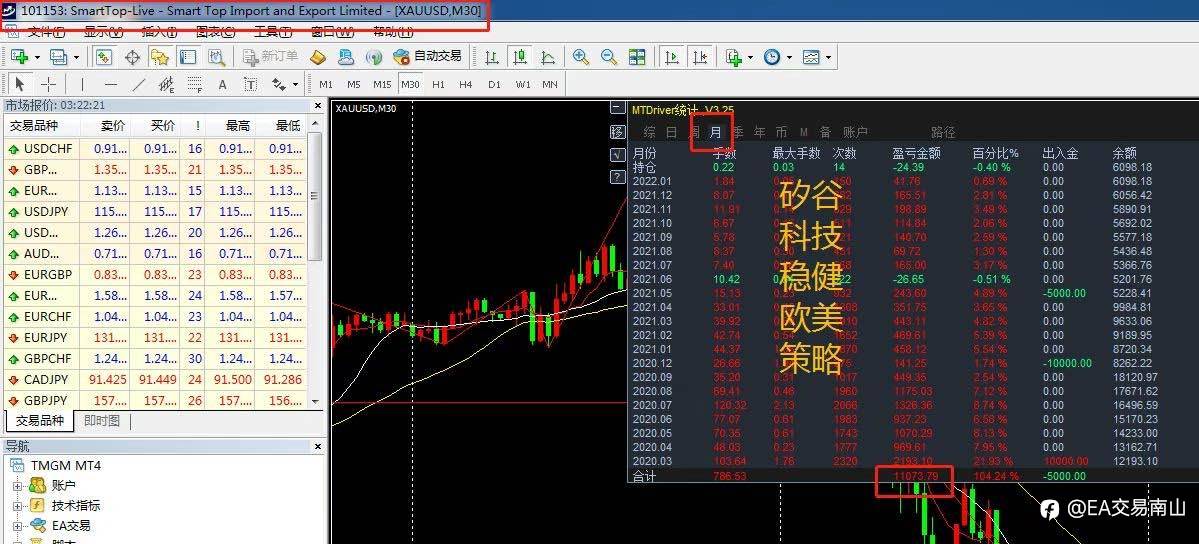
Task: Select the text label T tool
Action: pos(250,84)
